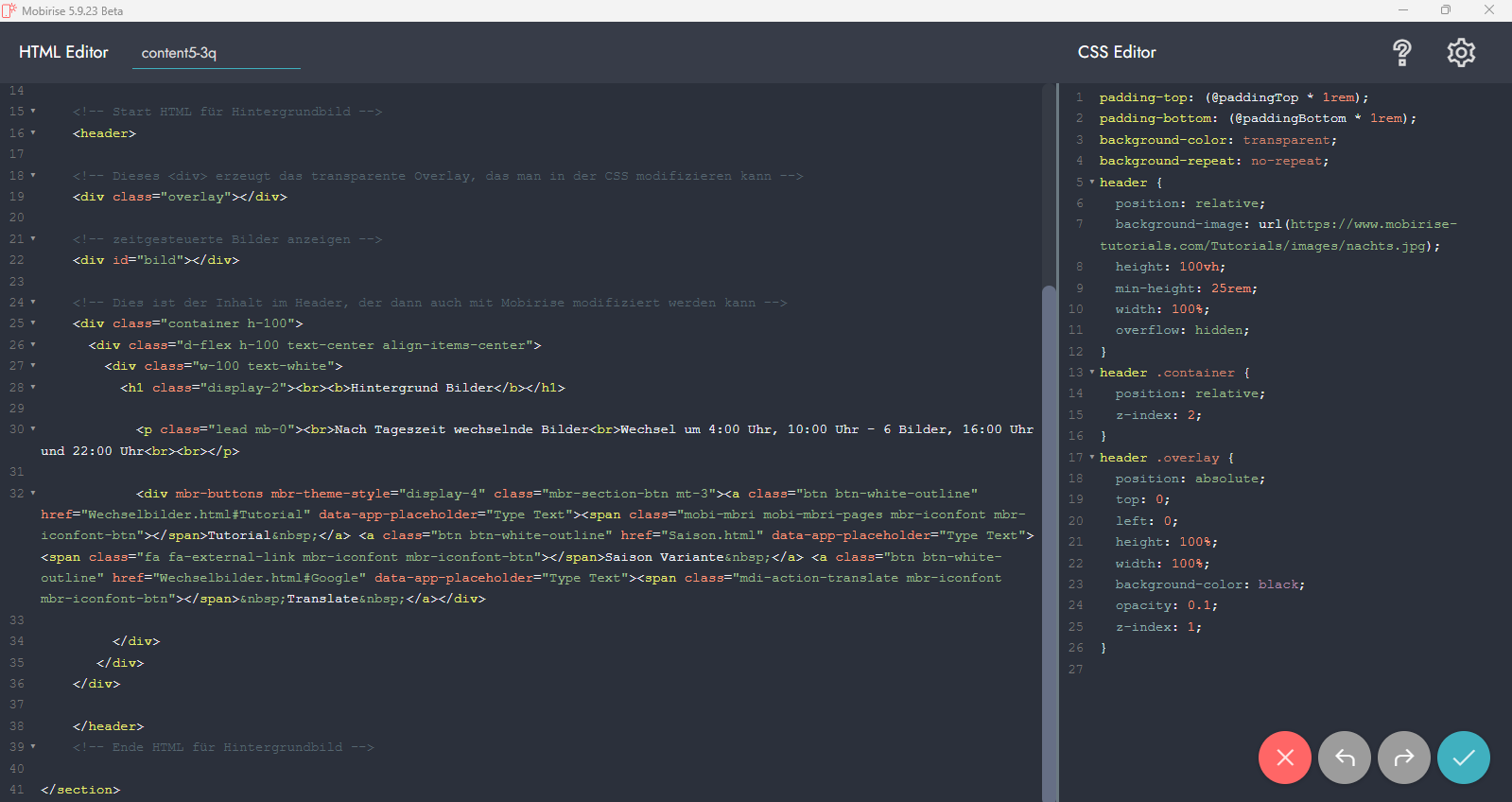Click the CSS Editor heading

coord(1117,52)
